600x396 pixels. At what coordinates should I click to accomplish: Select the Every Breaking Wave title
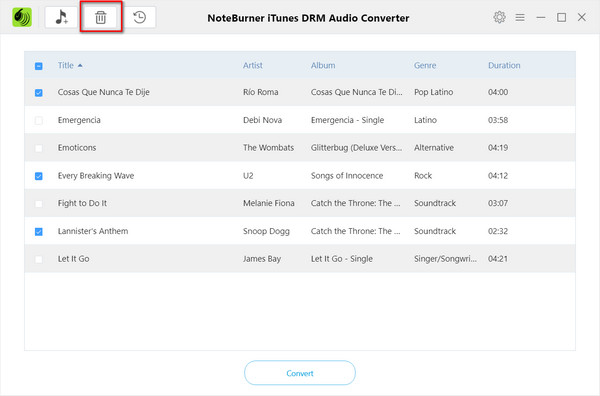[x=96, y=176]
